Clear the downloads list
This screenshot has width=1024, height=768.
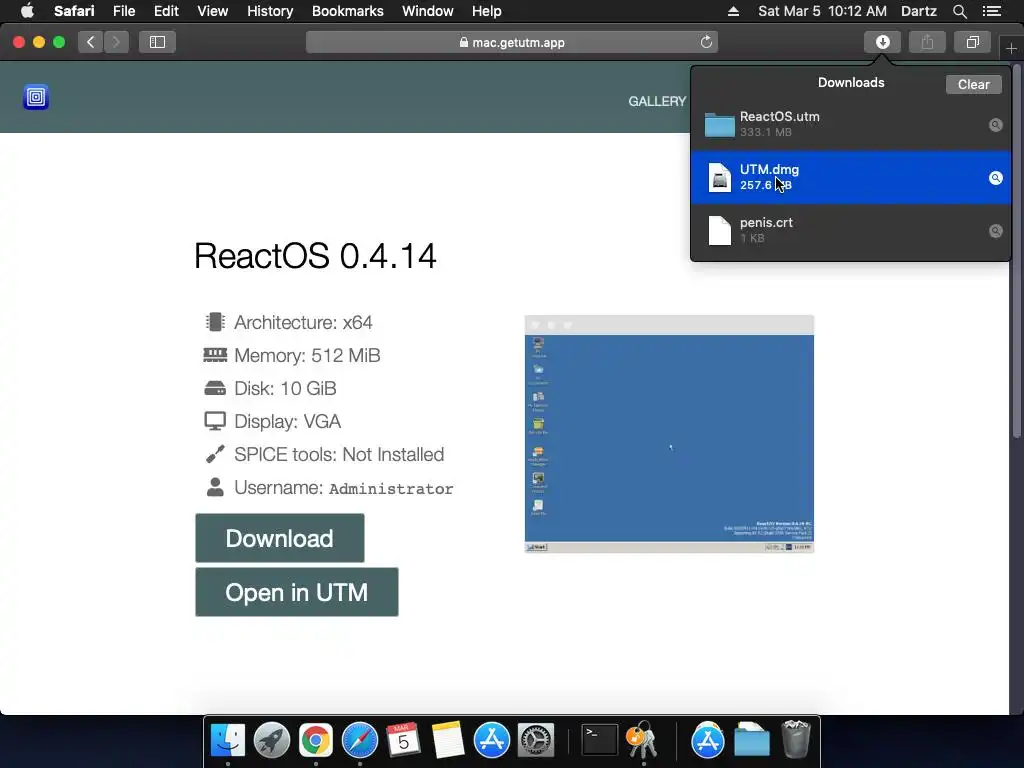tap(973, 84)
